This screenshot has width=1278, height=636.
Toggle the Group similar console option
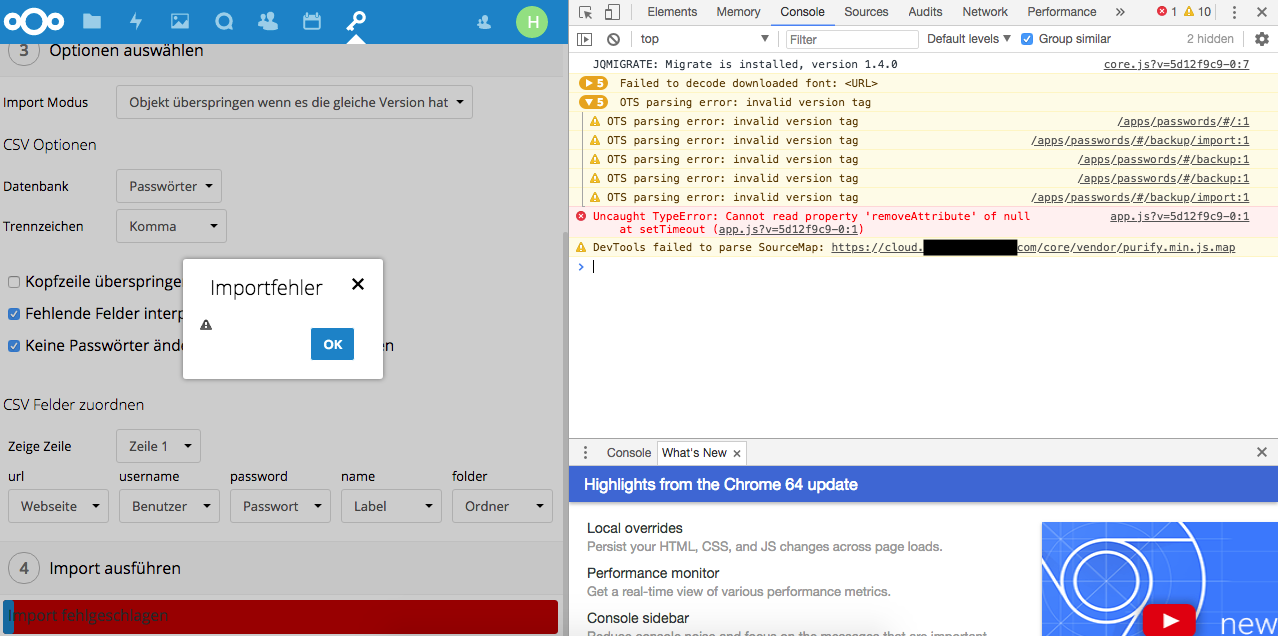click(1026, 38)
